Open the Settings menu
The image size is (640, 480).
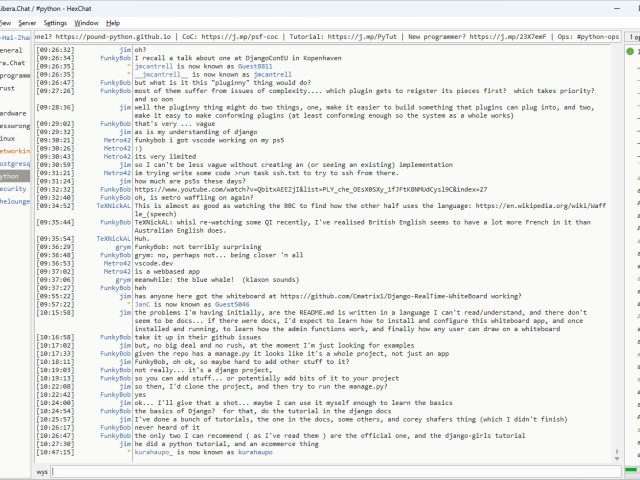tap(55, 22)
